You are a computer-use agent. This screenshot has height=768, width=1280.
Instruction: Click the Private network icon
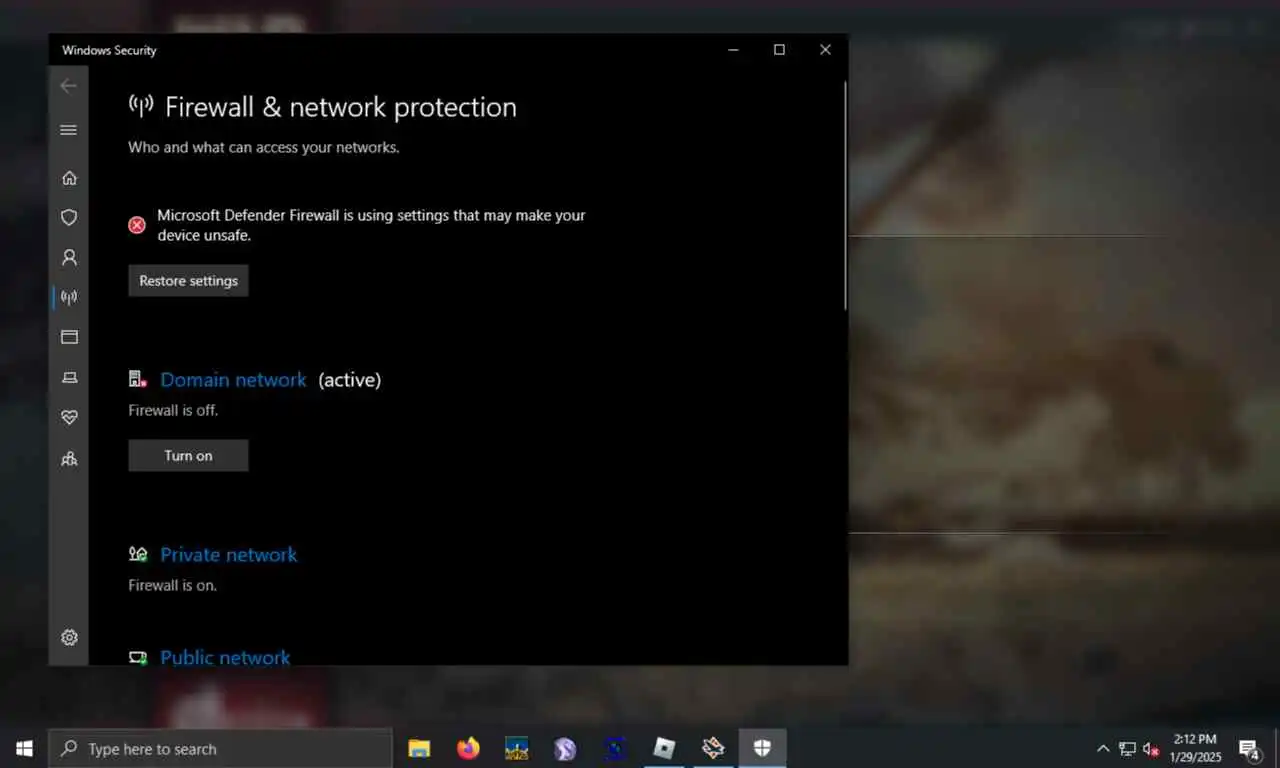coord(138,554)
